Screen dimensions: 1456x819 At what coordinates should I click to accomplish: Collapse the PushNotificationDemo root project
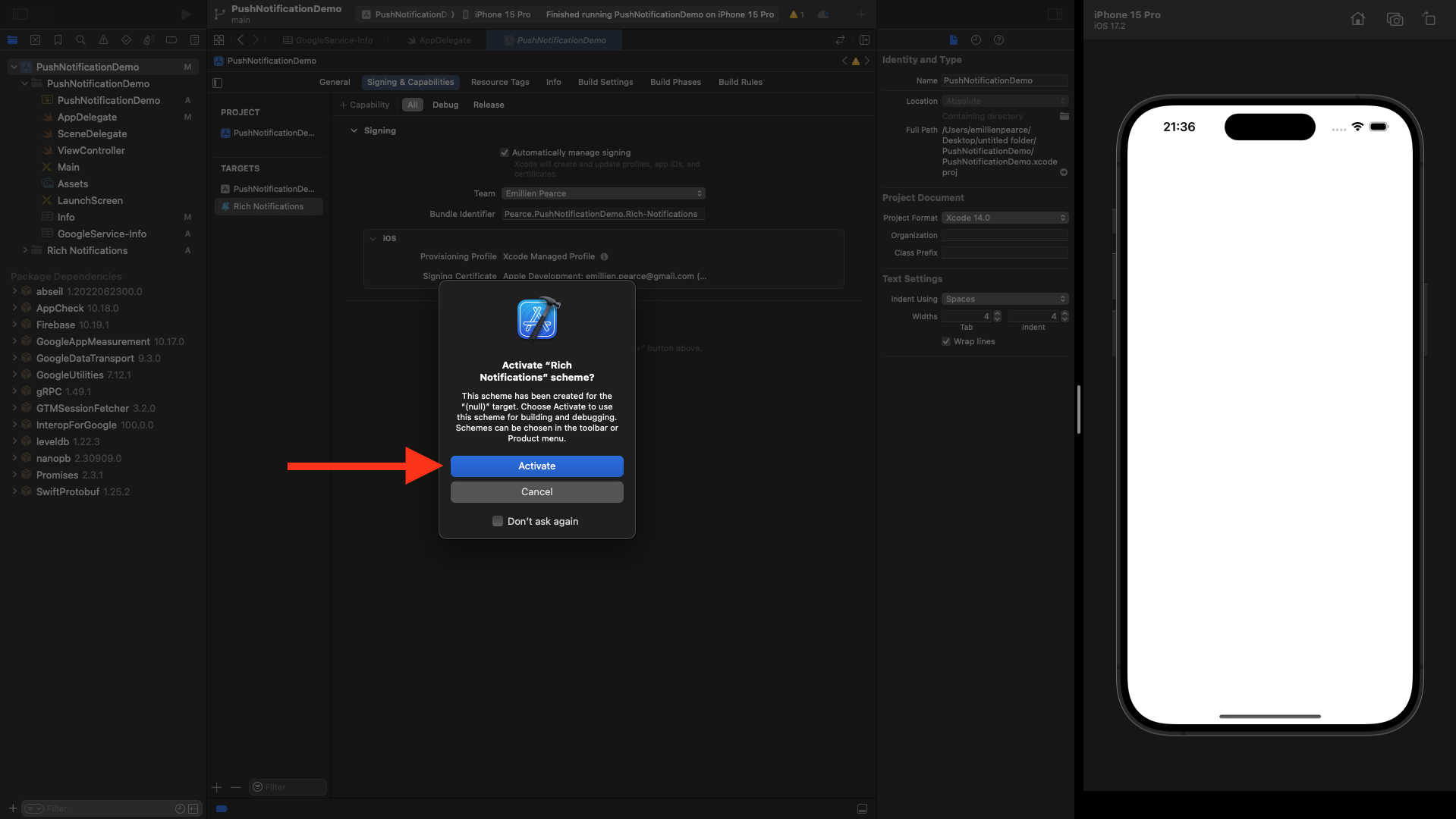tap(14, 67)
